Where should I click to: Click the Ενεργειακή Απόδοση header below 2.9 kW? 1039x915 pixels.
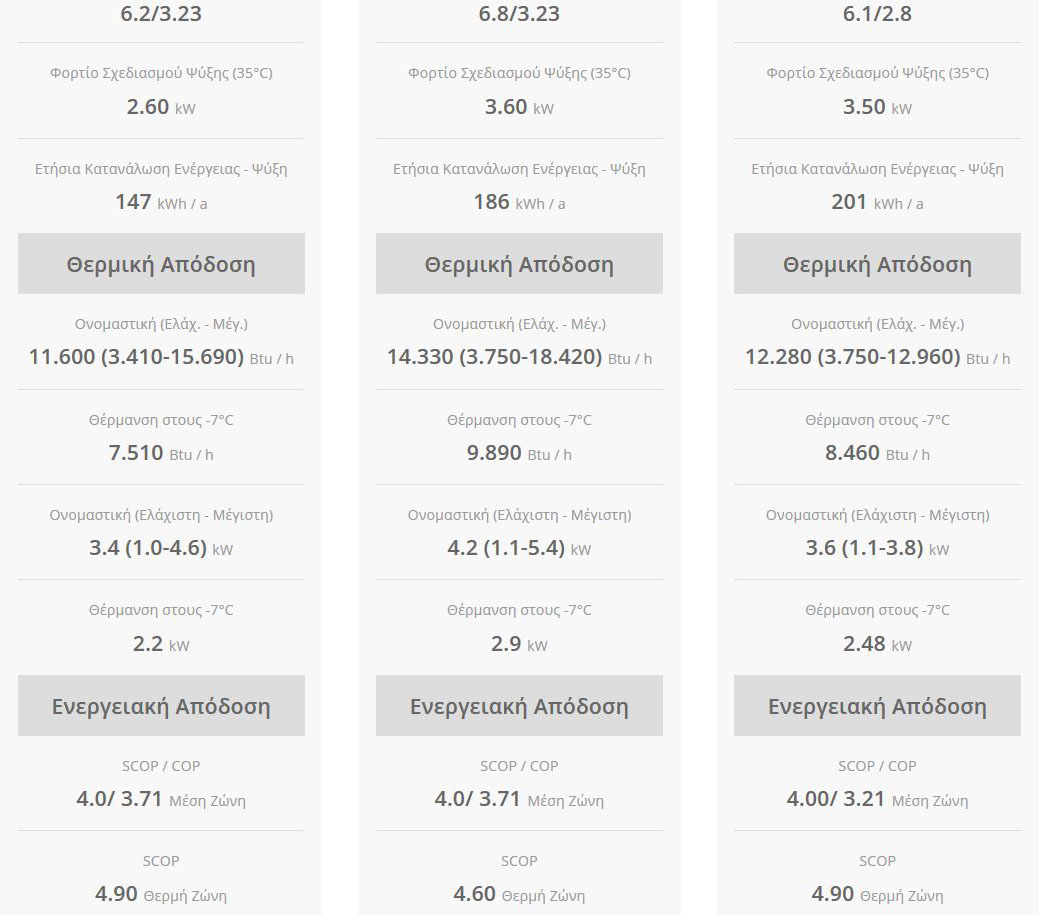[x=519, y=706]
